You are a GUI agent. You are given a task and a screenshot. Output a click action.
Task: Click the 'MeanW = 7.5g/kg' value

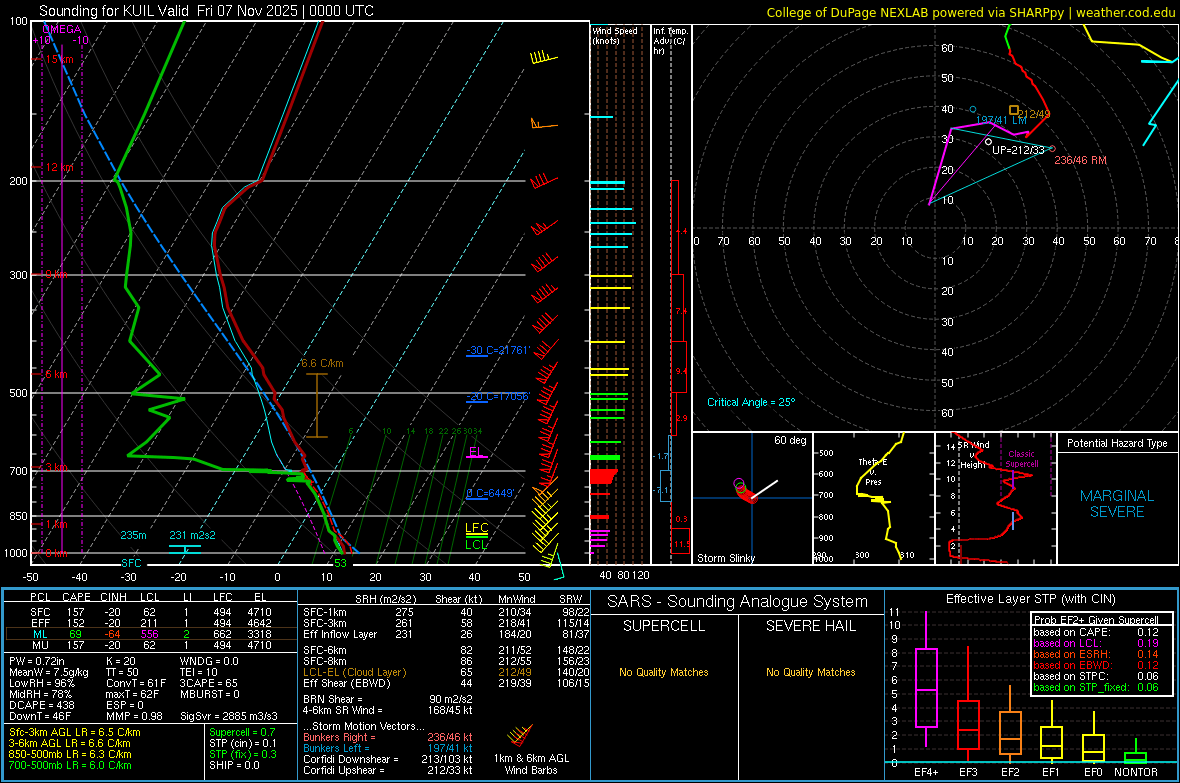tap(48, 672)
